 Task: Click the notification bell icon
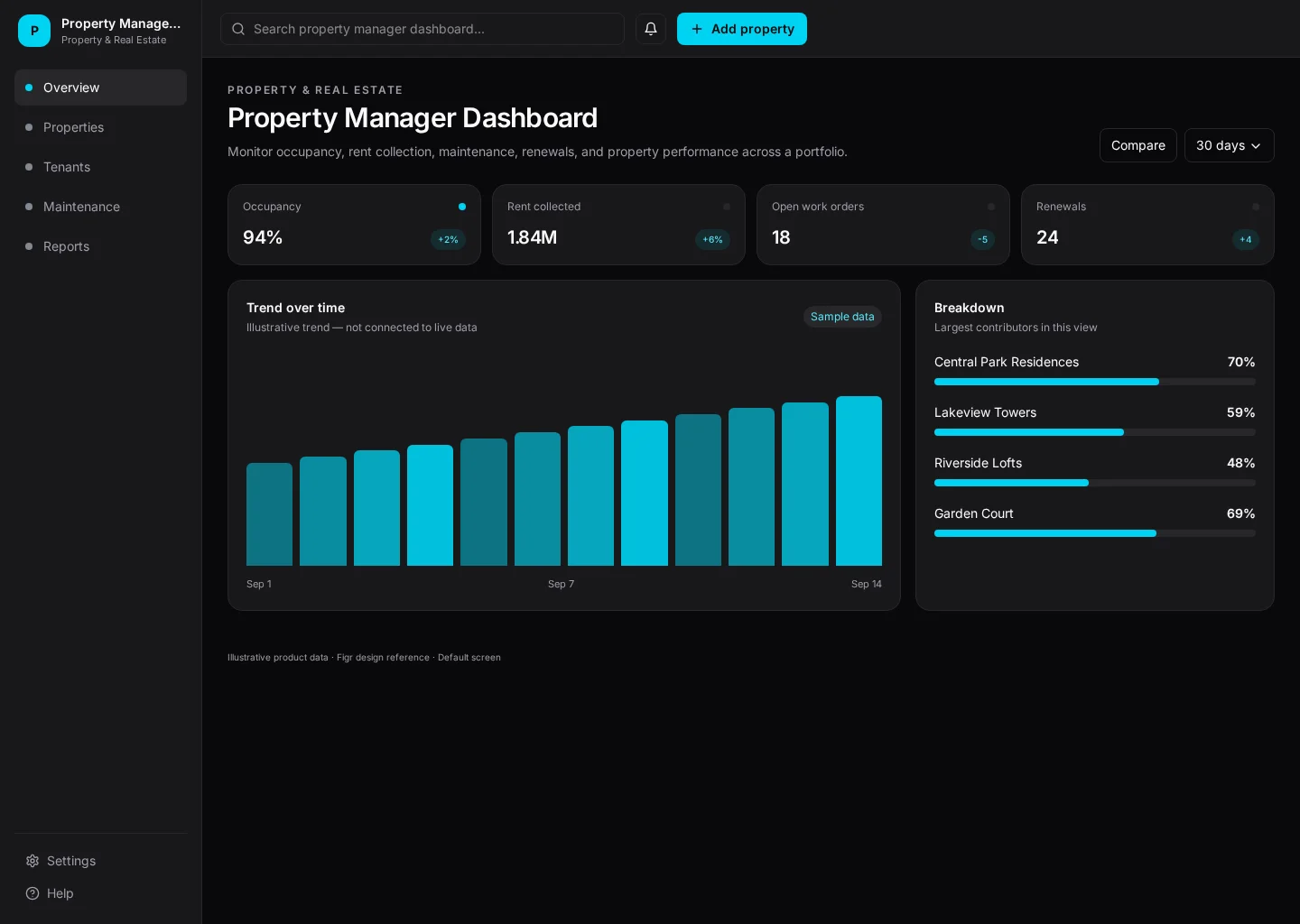click(650, 29)
